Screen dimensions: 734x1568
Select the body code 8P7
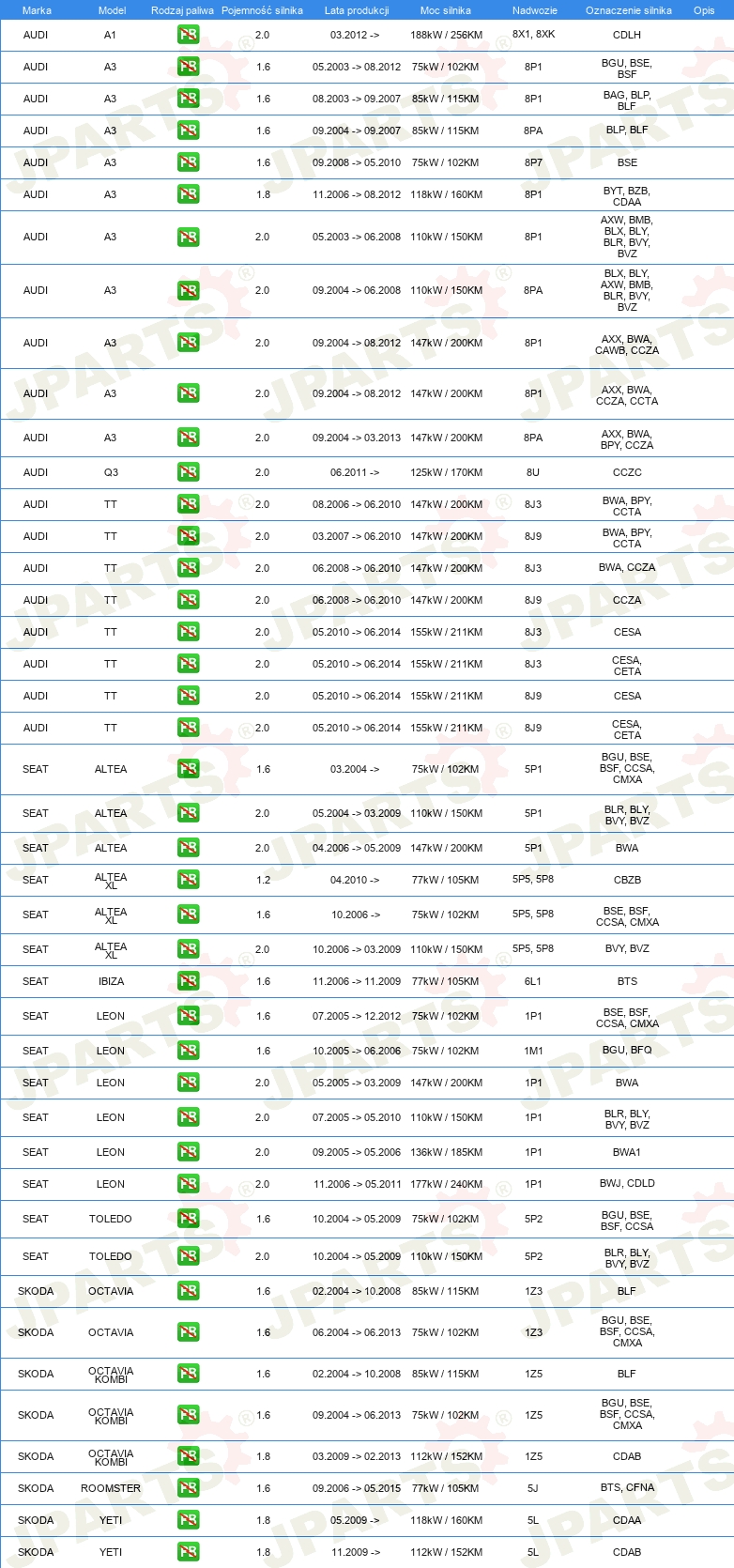(x=533, y=162)
